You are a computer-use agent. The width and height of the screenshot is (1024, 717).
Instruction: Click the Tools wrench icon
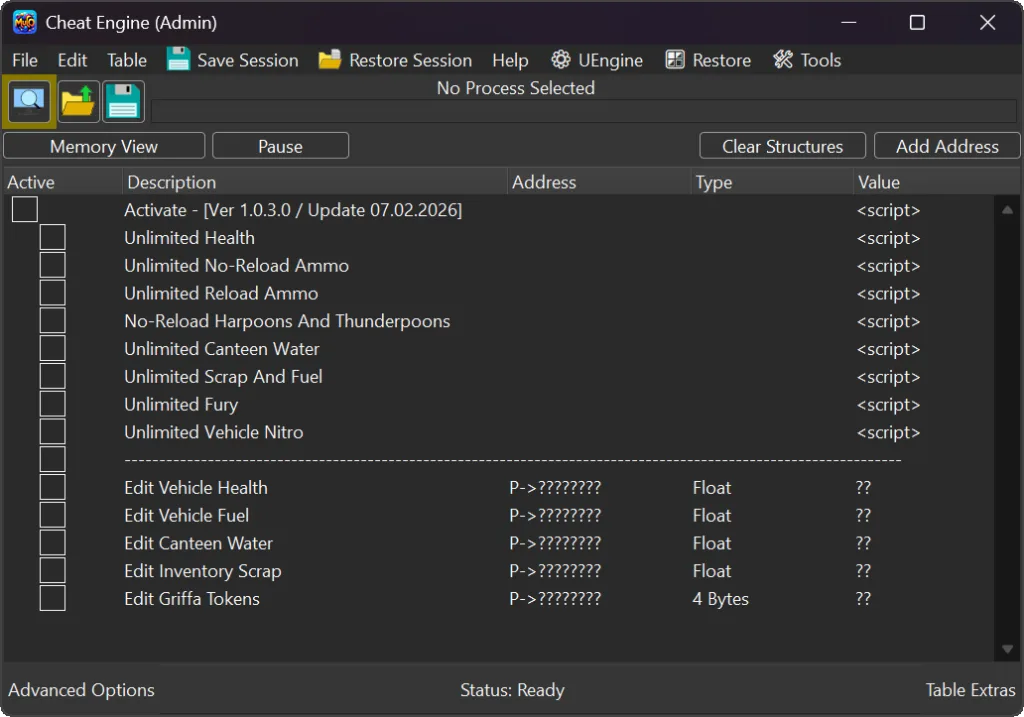pos(782,59)
